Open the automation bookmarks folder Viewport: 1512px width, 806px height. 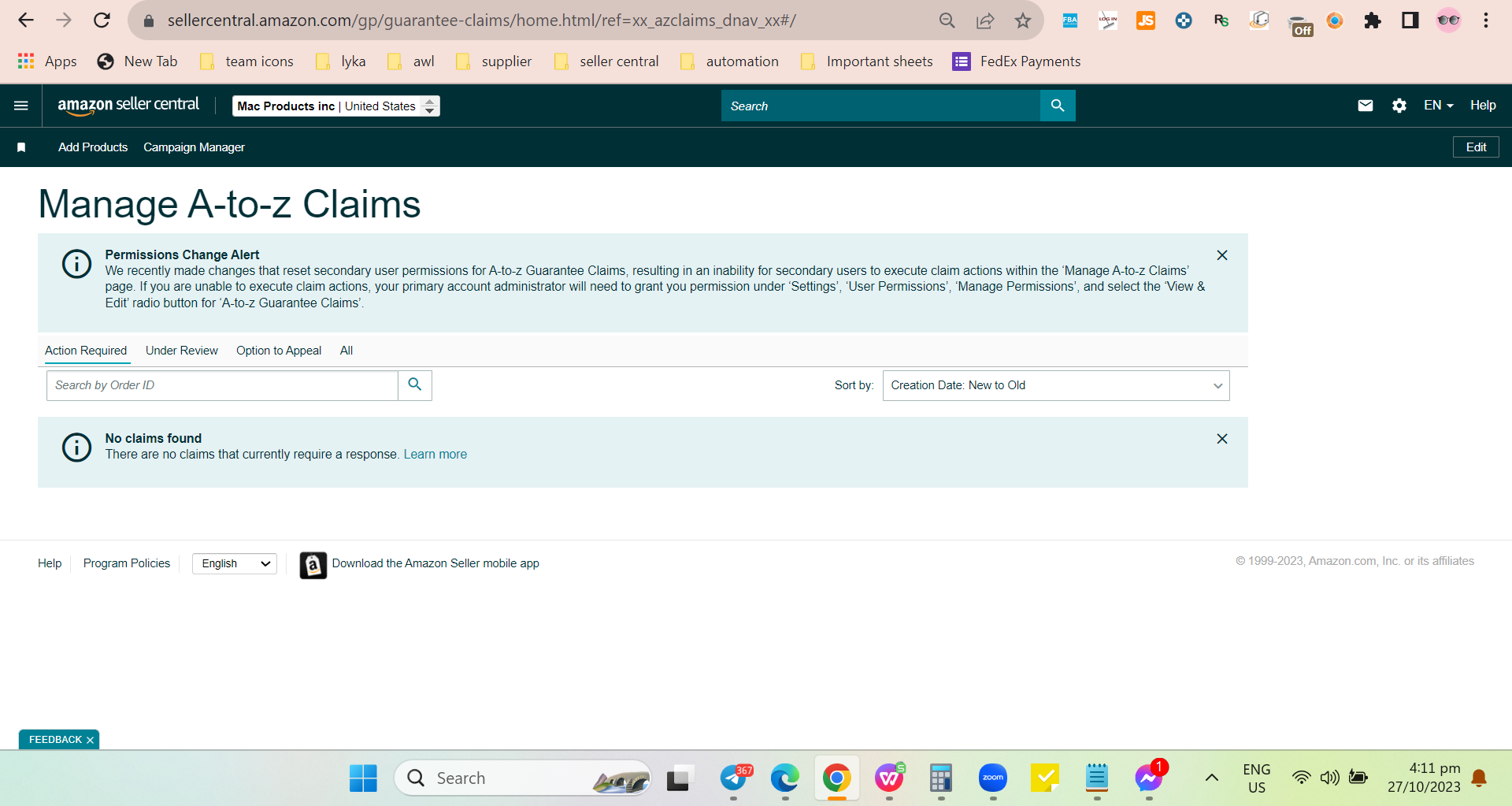[x=729, y=61]
